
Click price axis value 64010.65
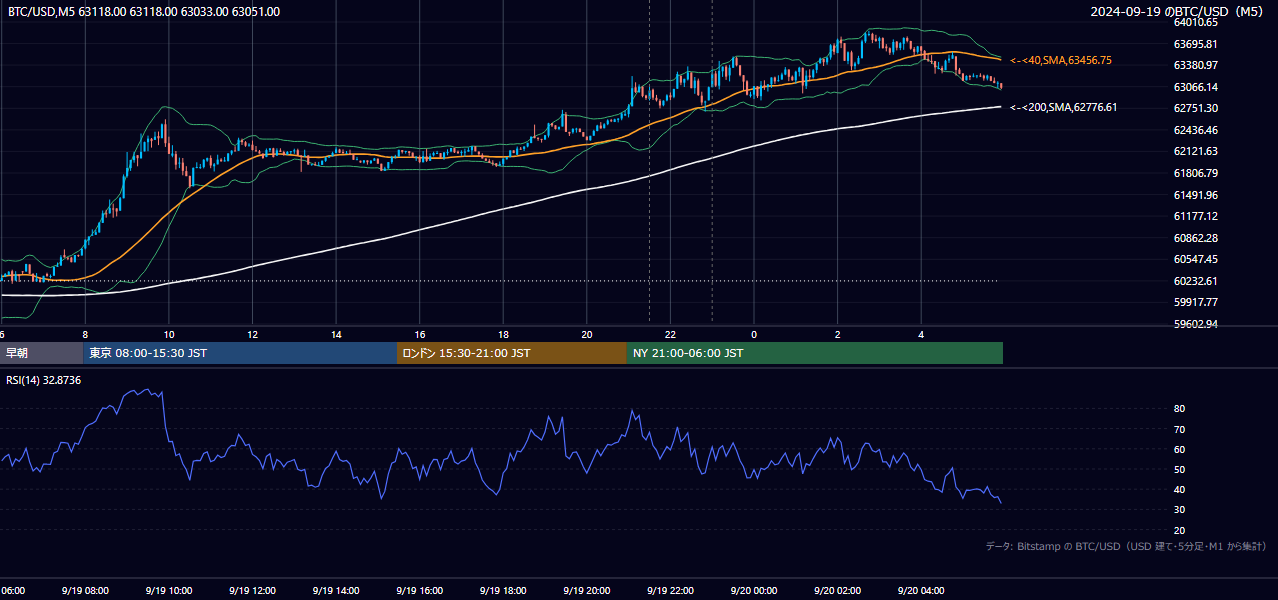(x=1195, y=22)
